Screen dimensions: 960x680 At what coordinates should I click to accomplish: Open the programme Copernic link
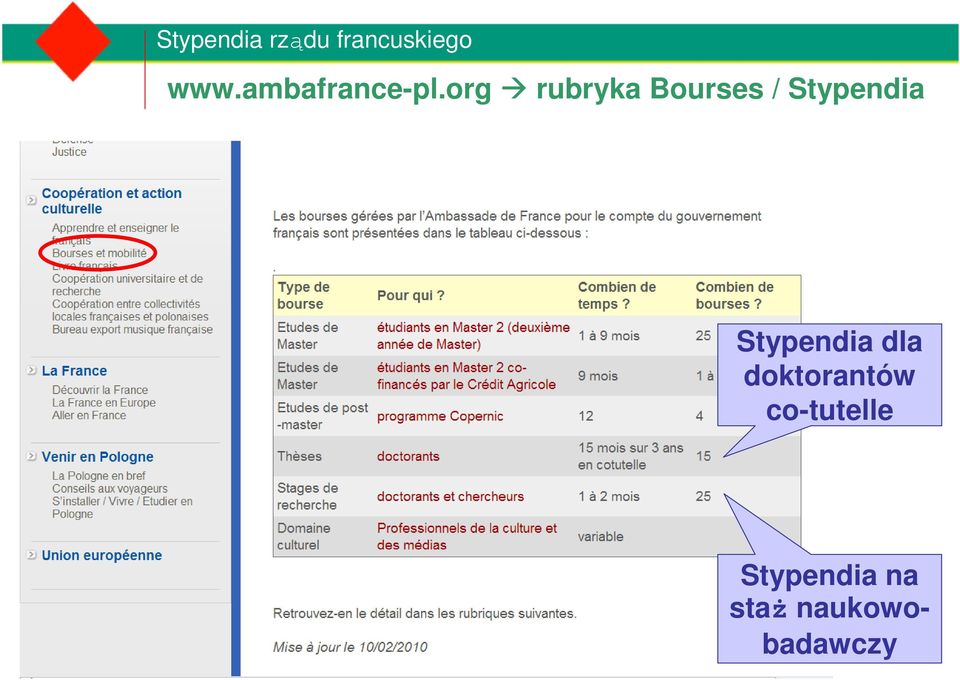click(440, 416)
